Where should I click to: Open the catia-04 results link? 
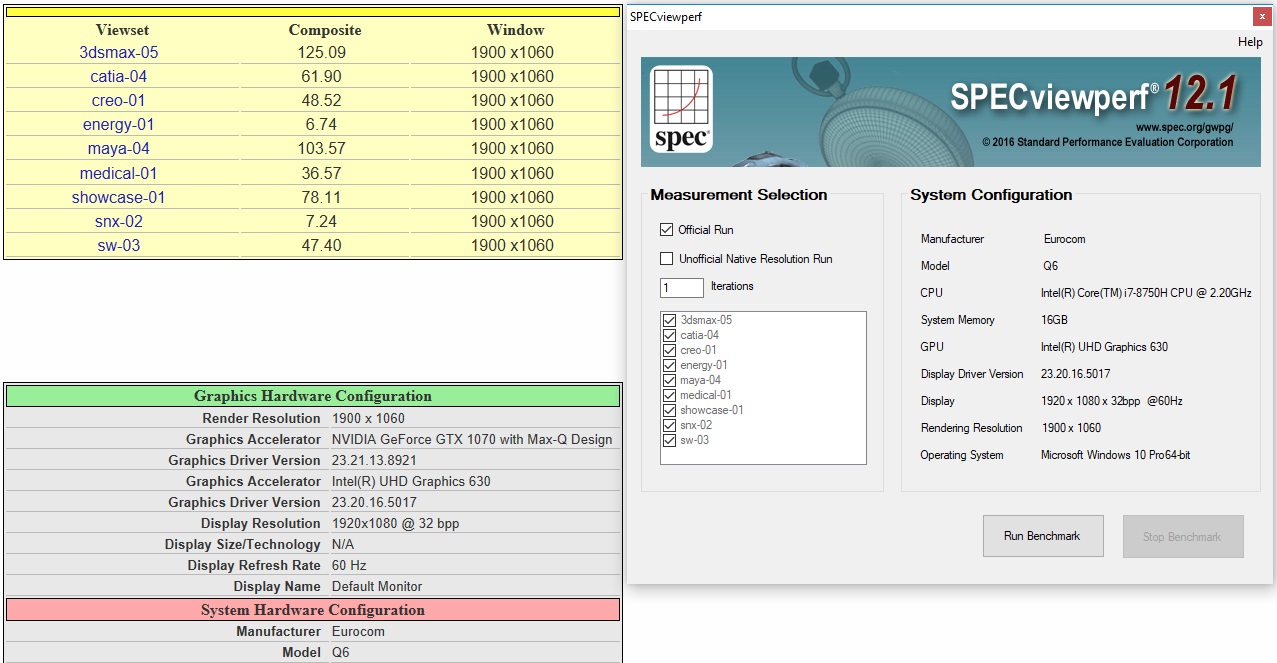119,77
